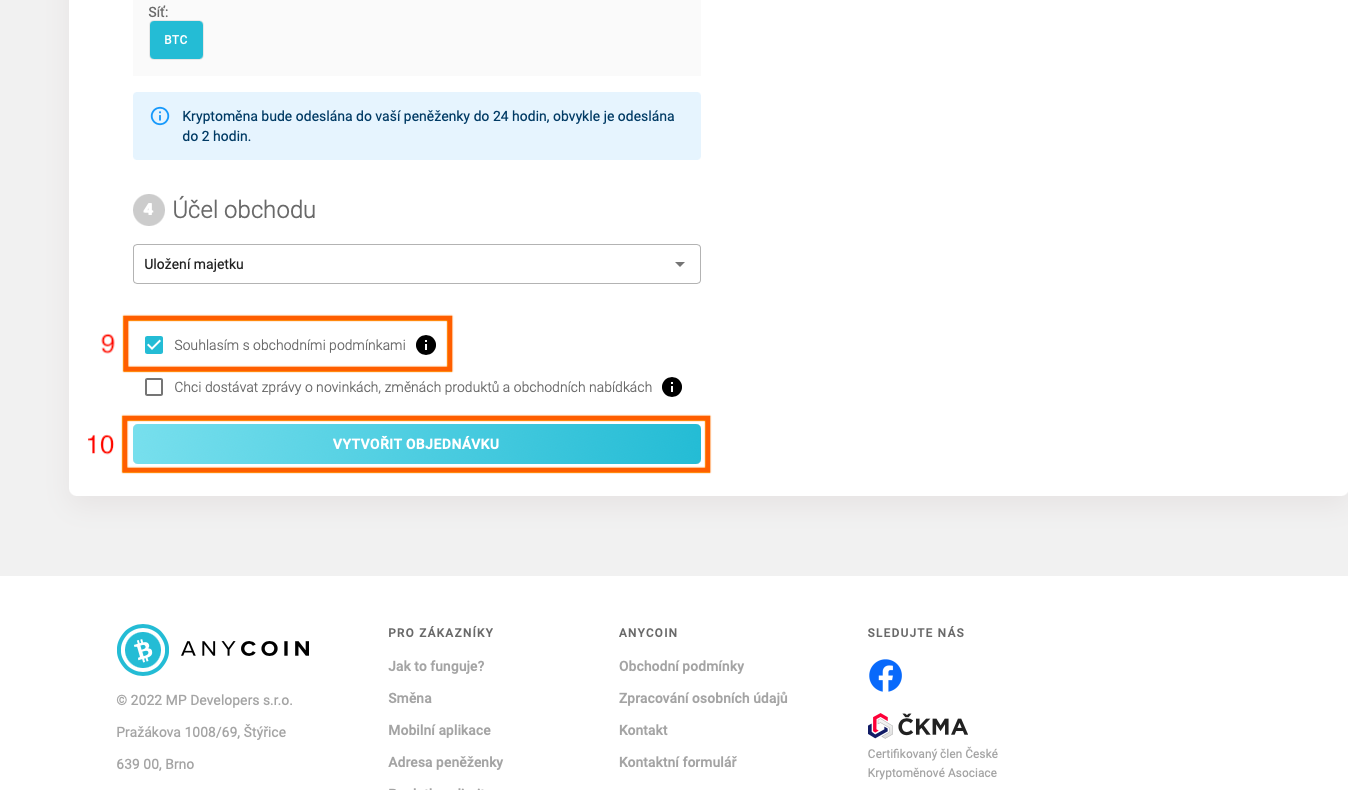Click the © 2022 MP Developers s.r.o. text
Image resolution: width=1348 pixels, height=790 pixels.
(x=204, y=700)
